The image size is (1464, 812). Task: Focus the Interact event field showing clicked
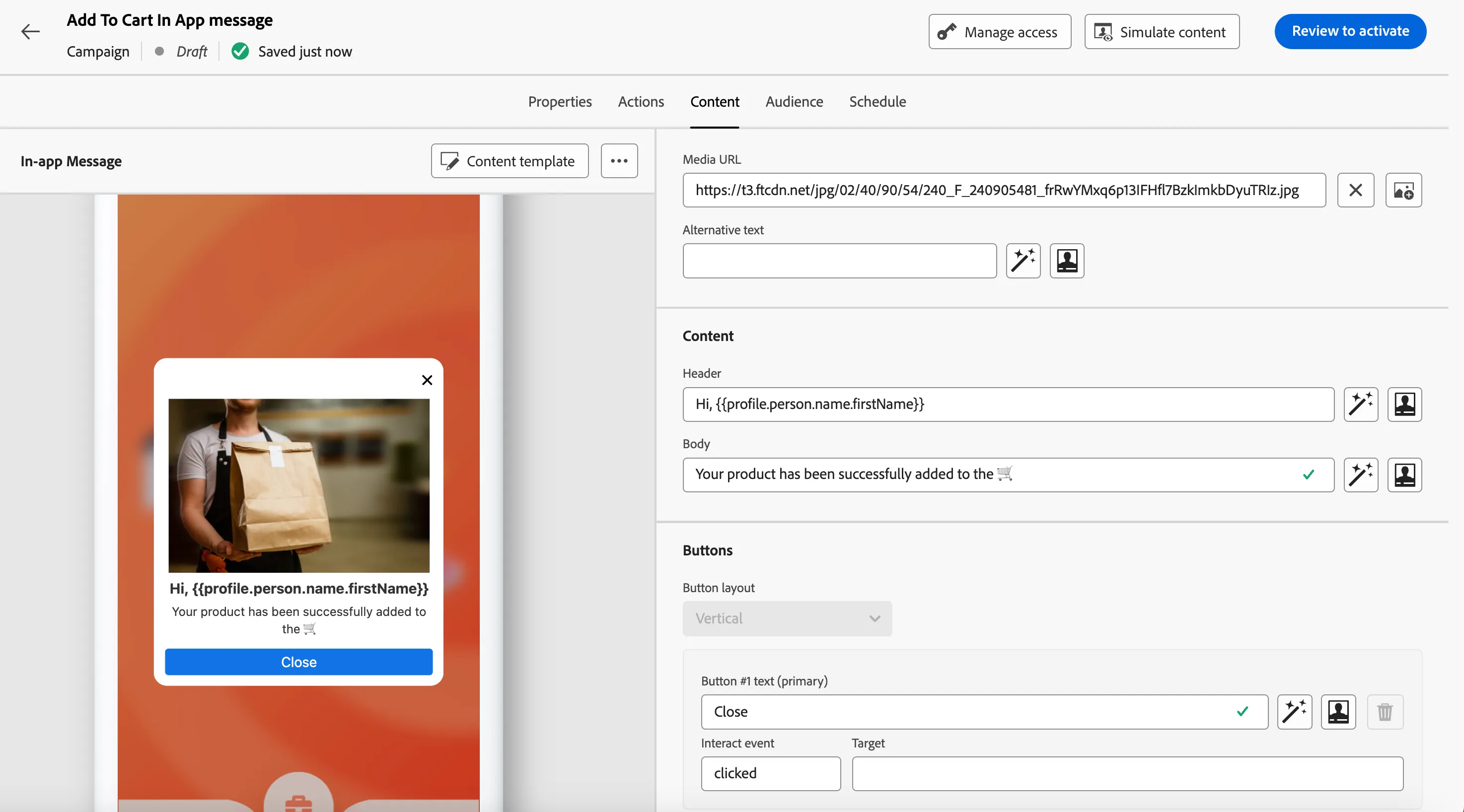coord(771,773)
